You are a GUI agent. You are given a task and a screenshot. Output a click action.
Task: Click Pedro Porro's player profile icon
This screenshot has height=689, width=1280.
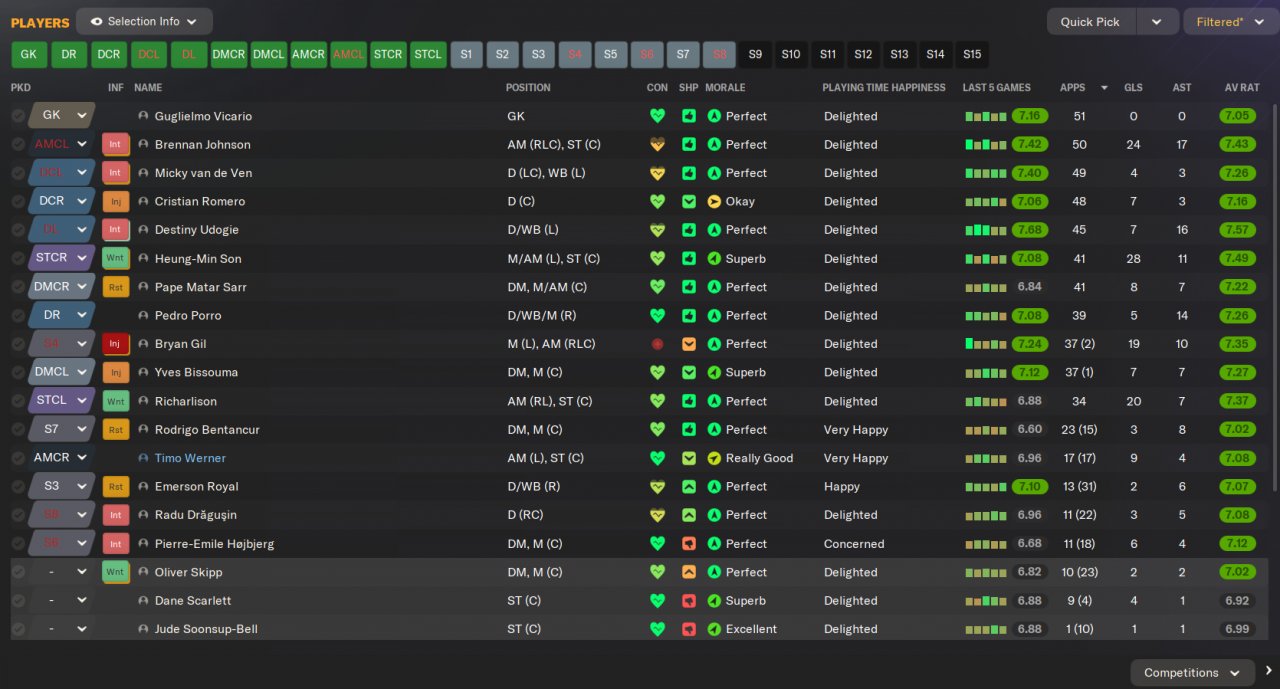click(x=143, y=316)
